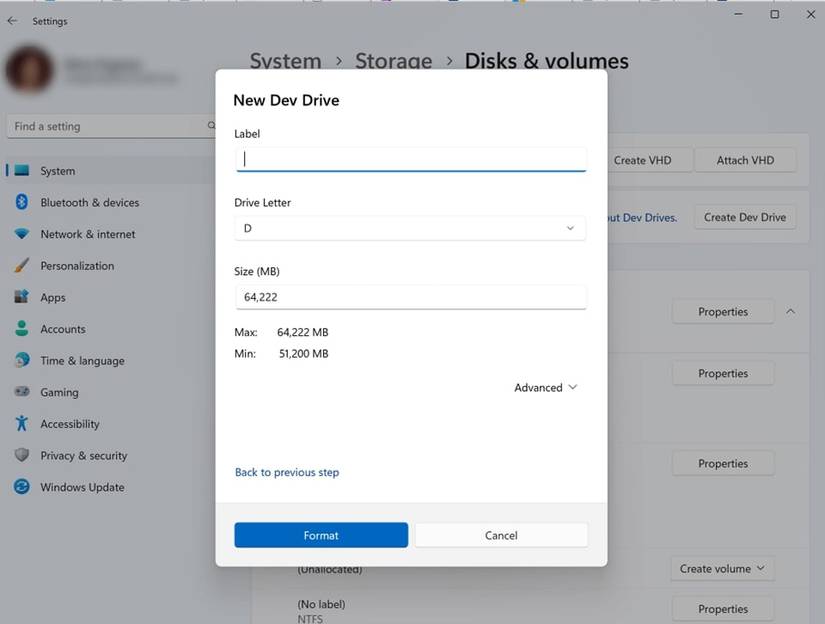Viewport: 825px width, 624px height.
Task: Open Bluetooth & devices icon
Action: [22, 202]
